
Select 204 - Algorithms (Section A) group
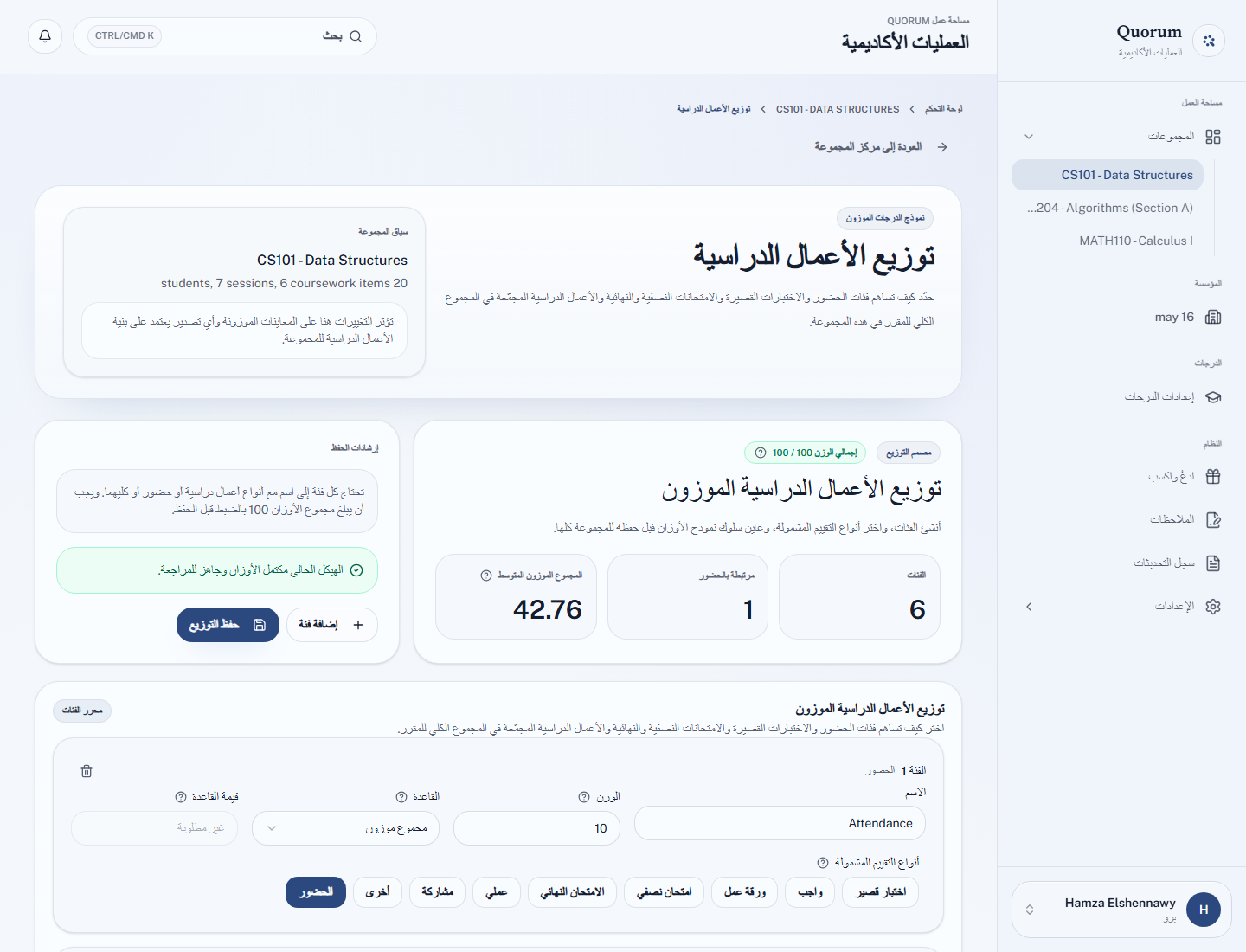1108,208
